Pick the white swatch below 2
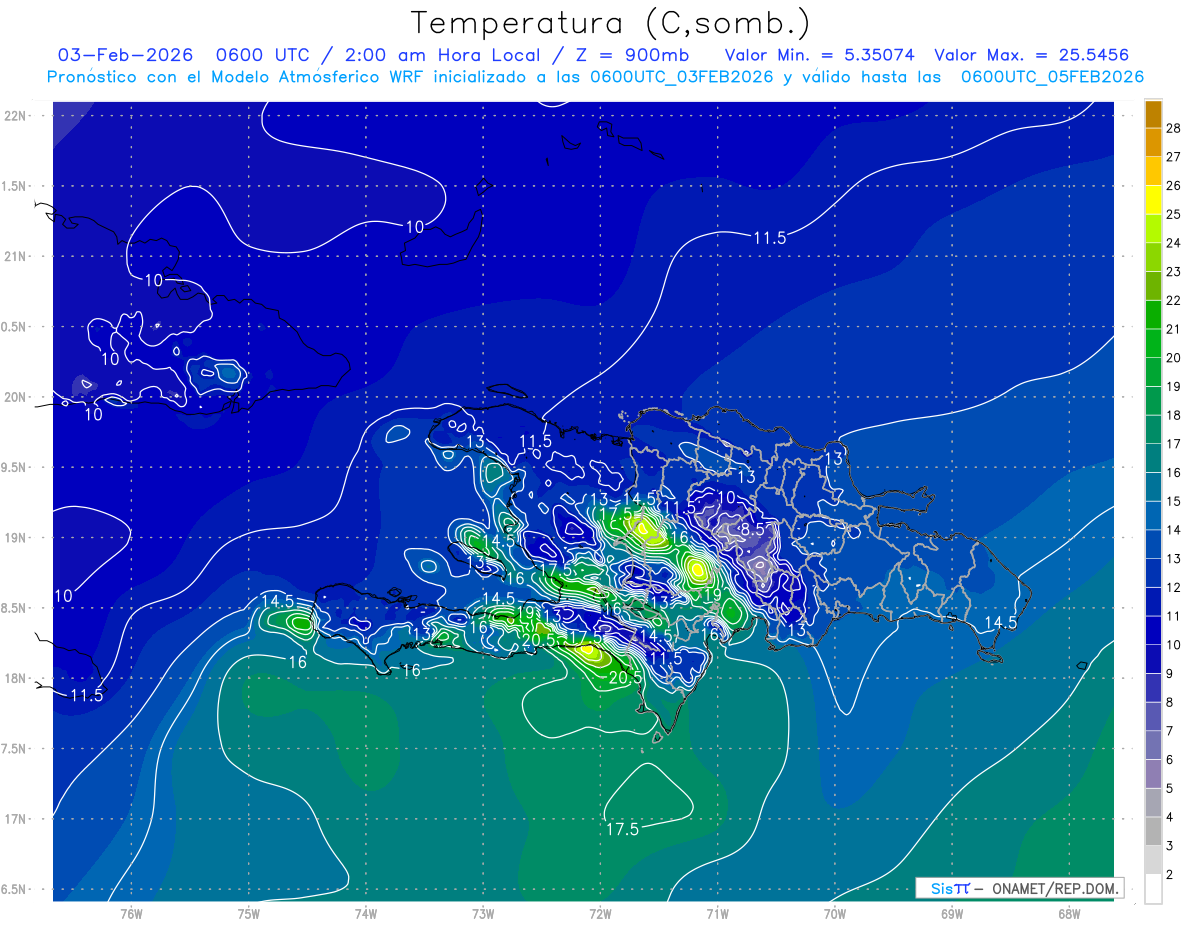Image resolution: width=1200 pixels, height=927 pixels. pyautogui.click(x=1153, y=889)
